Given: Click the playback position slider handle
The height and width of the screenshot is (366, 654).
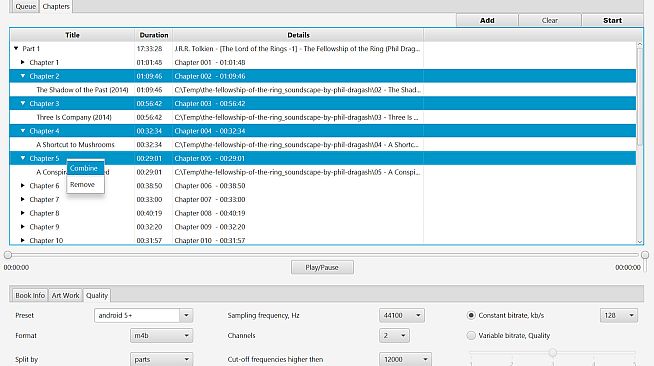Looking at the screenshot, I should pyautogui.click(x=8, y=255).
